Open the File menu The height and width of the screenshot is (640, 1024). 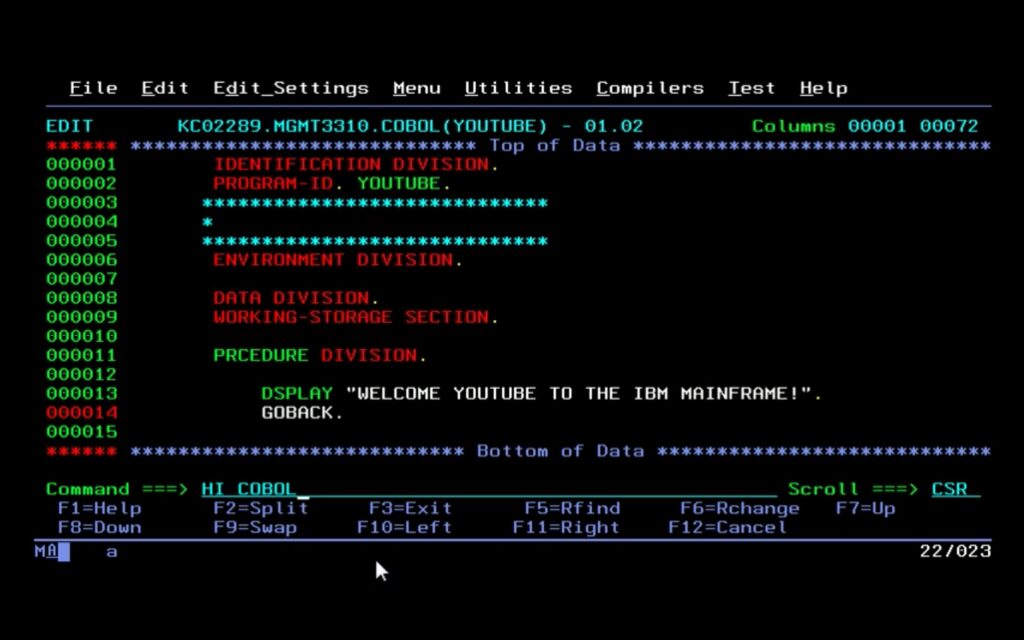pos(93,88)
